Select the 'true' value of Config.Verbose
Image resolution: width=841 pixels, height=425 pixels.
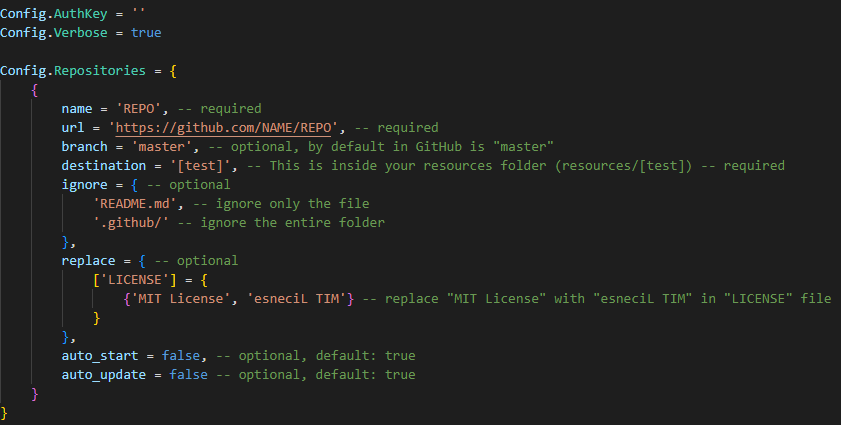(146, 33)
